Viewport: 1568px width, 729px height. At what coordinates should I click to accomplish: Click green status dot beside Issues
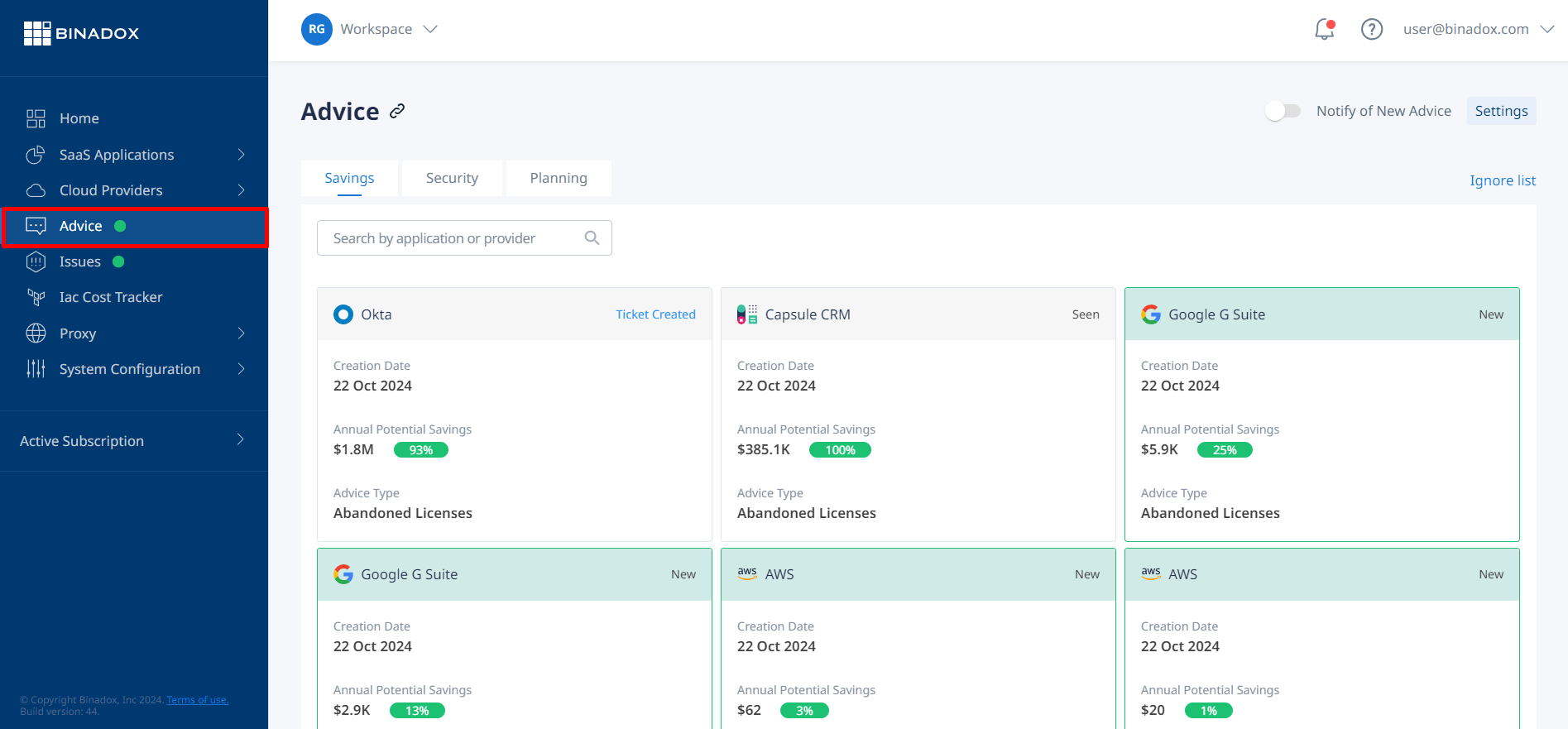pos(118,261)
